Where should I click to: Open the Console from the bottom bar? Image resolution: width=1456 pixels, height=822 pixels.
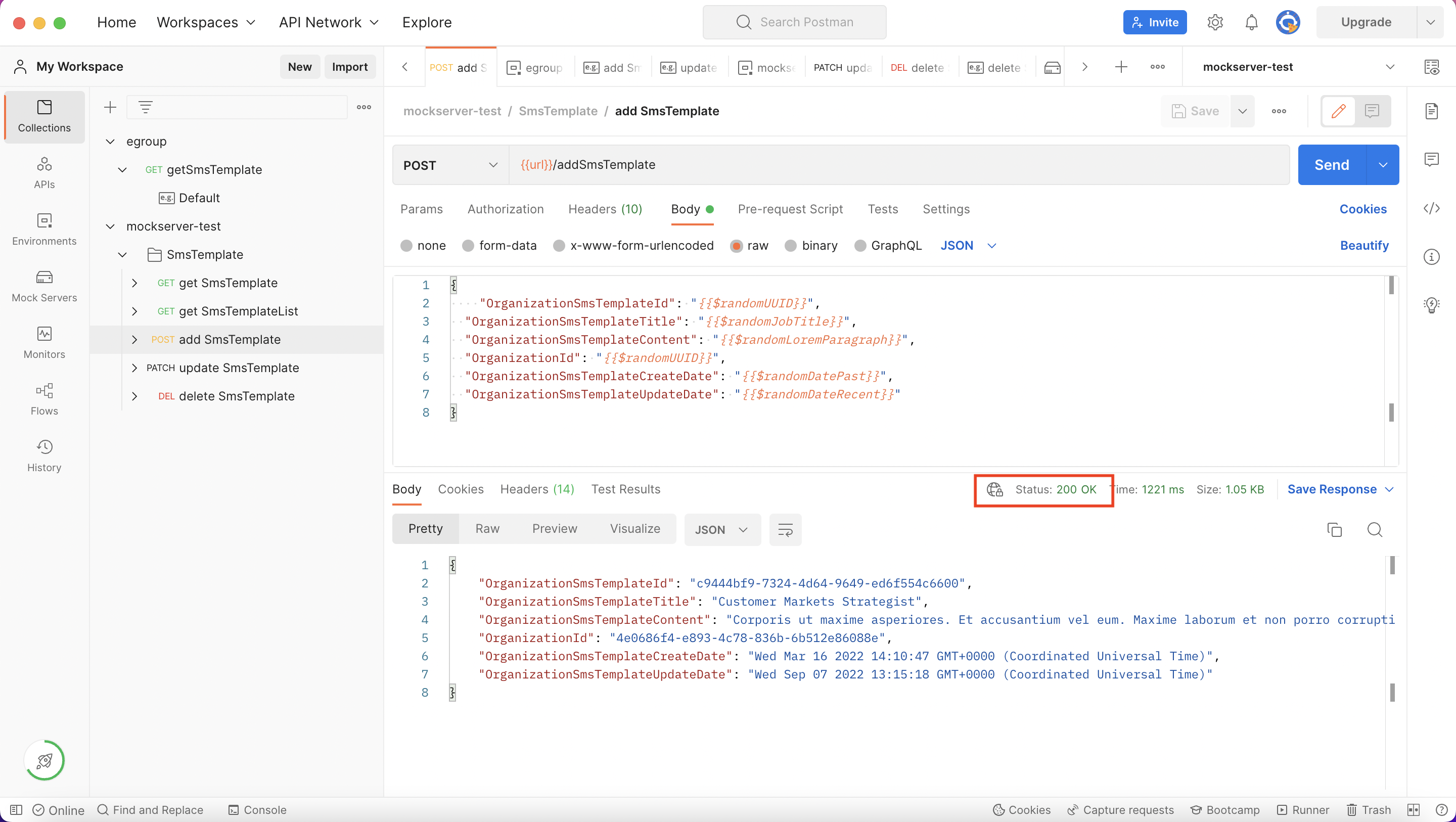[x=257, y=809]
